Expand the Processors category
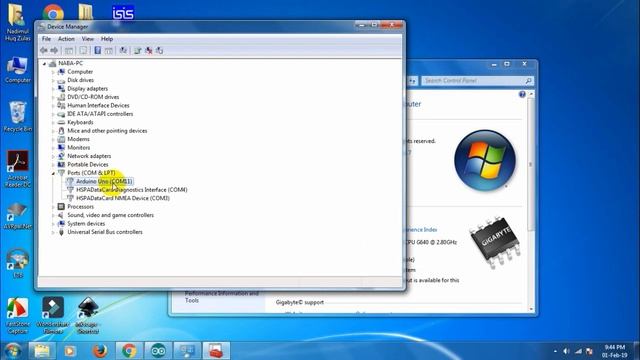The width and height of the screenshot is (640, 360). (x=53, y=207)
